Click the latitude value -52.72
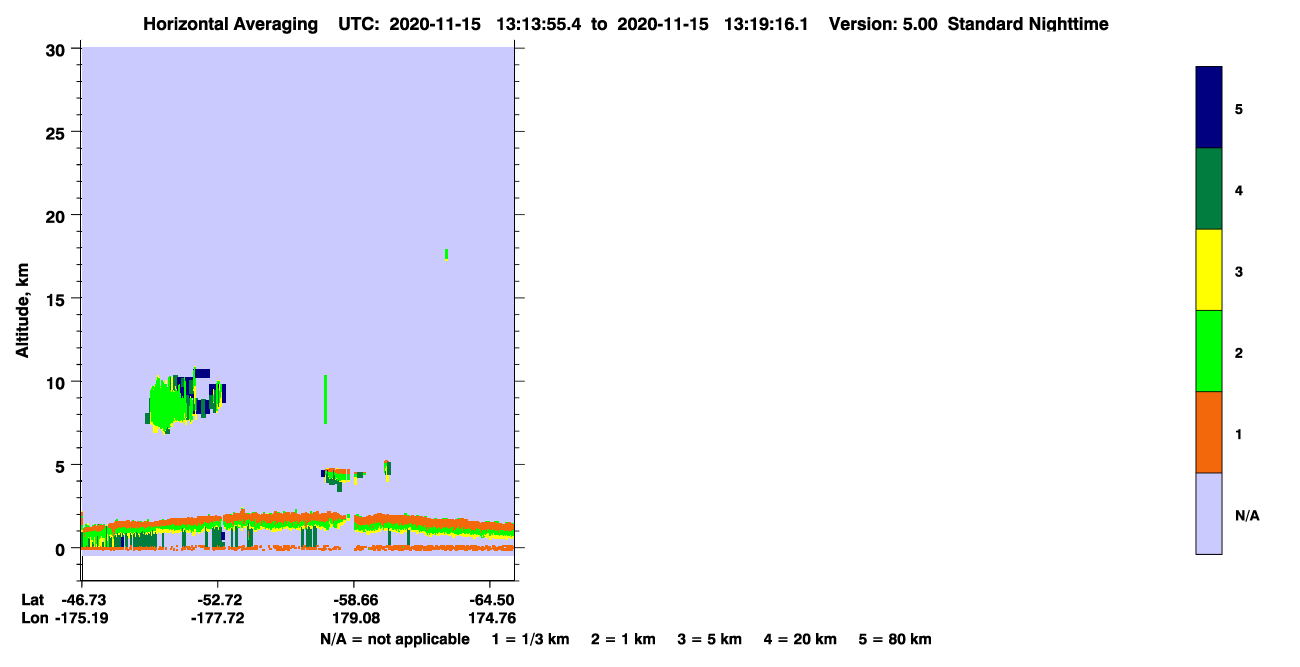The width and height of the screenshot is (1300, 667). (217, 600)
